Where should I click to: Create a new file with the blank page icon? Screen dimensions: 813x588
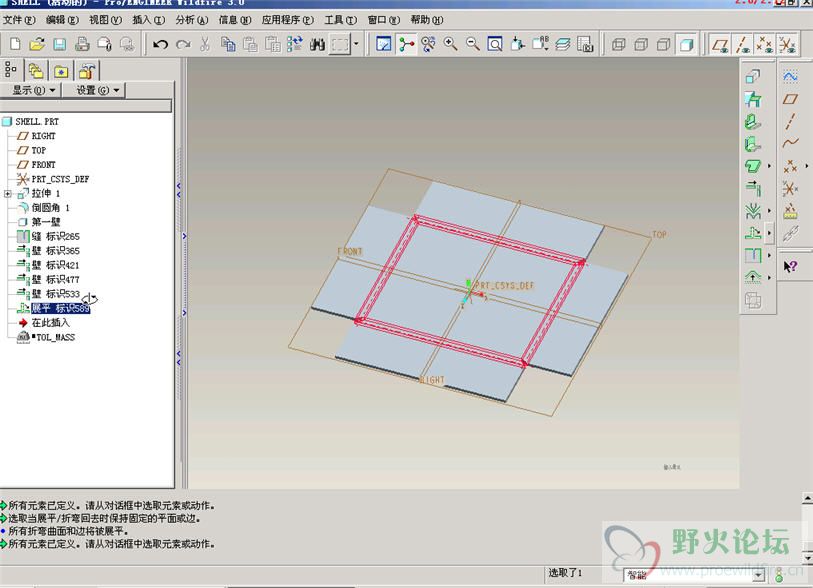click(15, 44)
